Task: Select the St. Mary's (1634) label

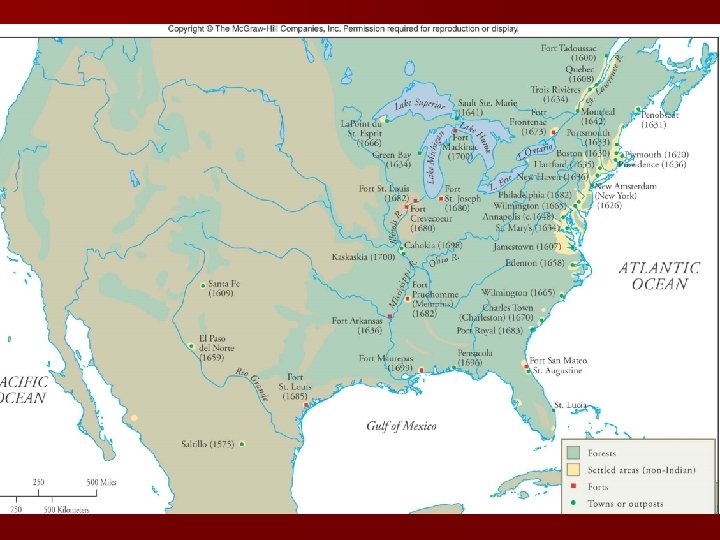Action: 528,228
